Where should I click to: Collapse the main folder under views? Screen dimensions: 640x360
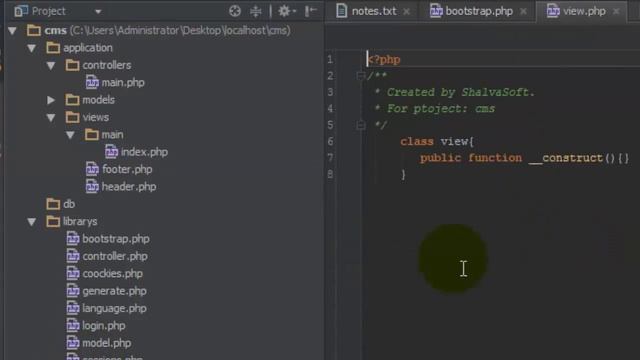pos(70,135)
